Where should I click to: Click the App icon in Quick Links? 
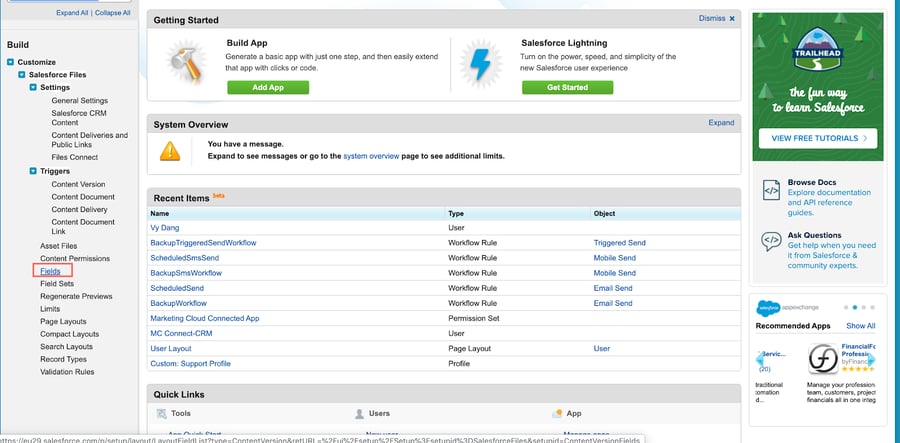(557, 413)
